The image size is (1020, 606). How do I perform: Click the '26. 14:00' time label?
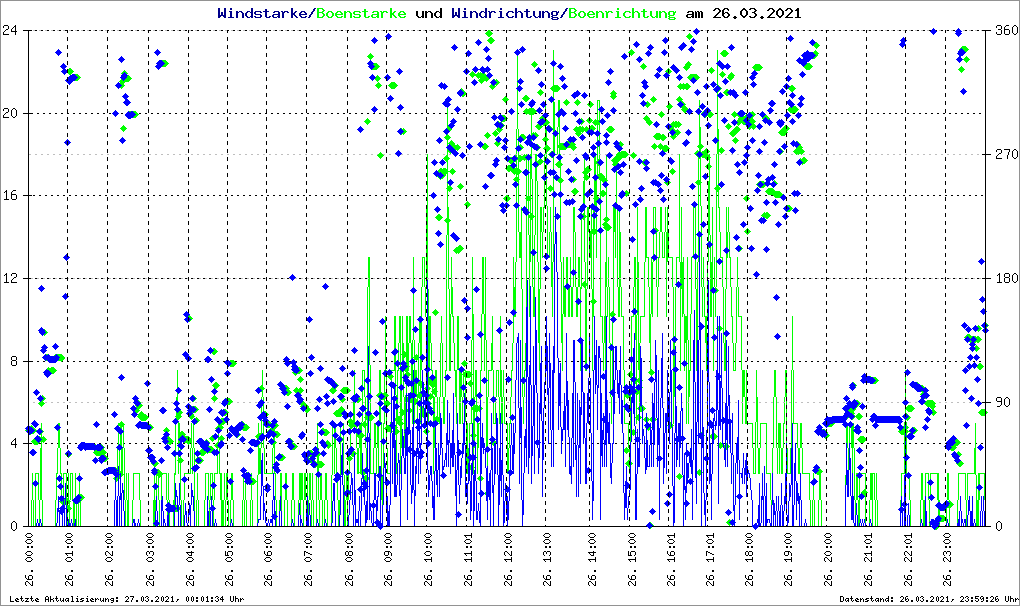coord(591,560)
